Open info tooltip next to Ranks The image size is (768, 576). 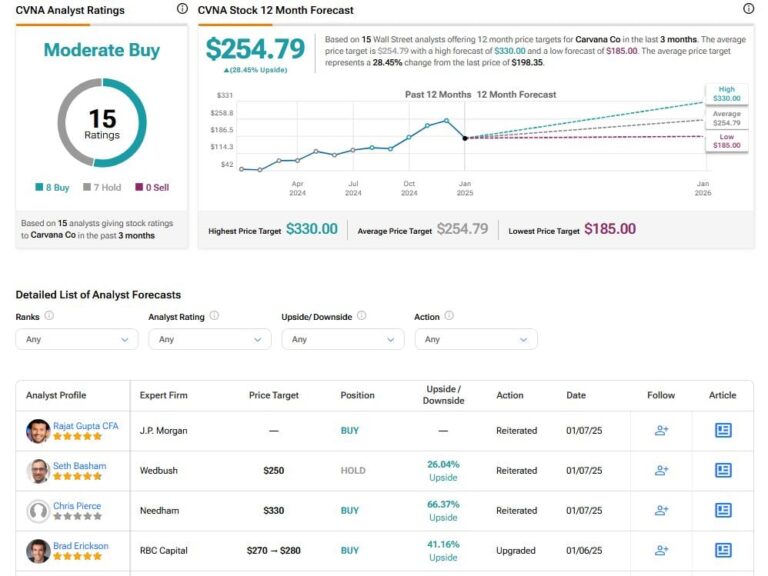tap(49, 315)
